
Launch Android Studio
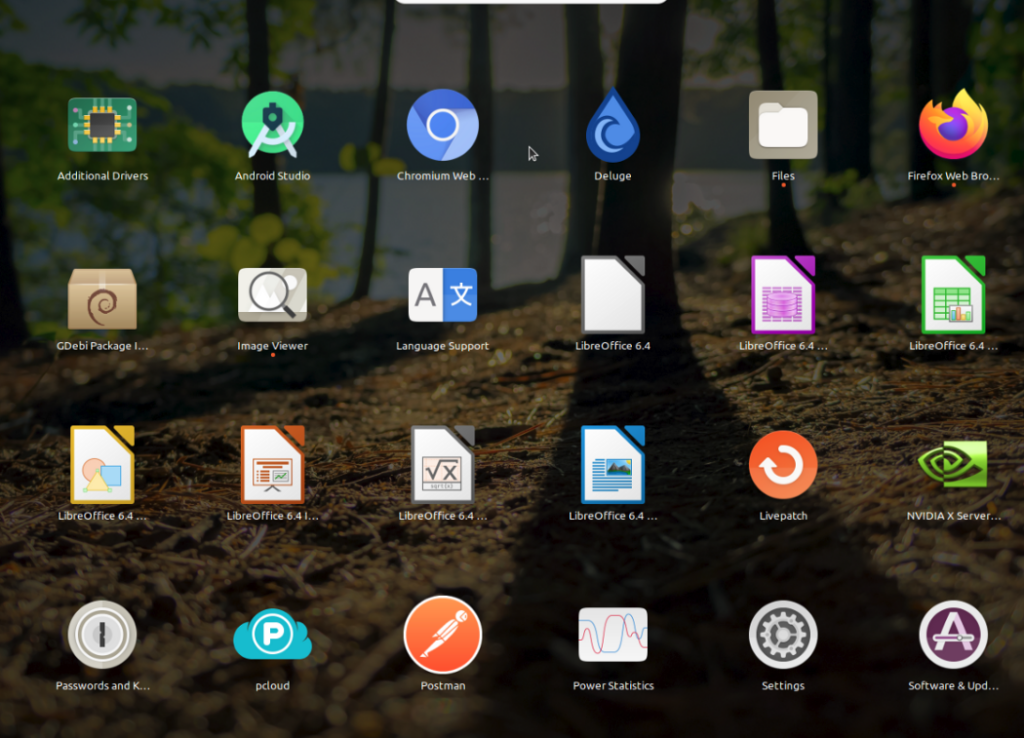[272, 125]
